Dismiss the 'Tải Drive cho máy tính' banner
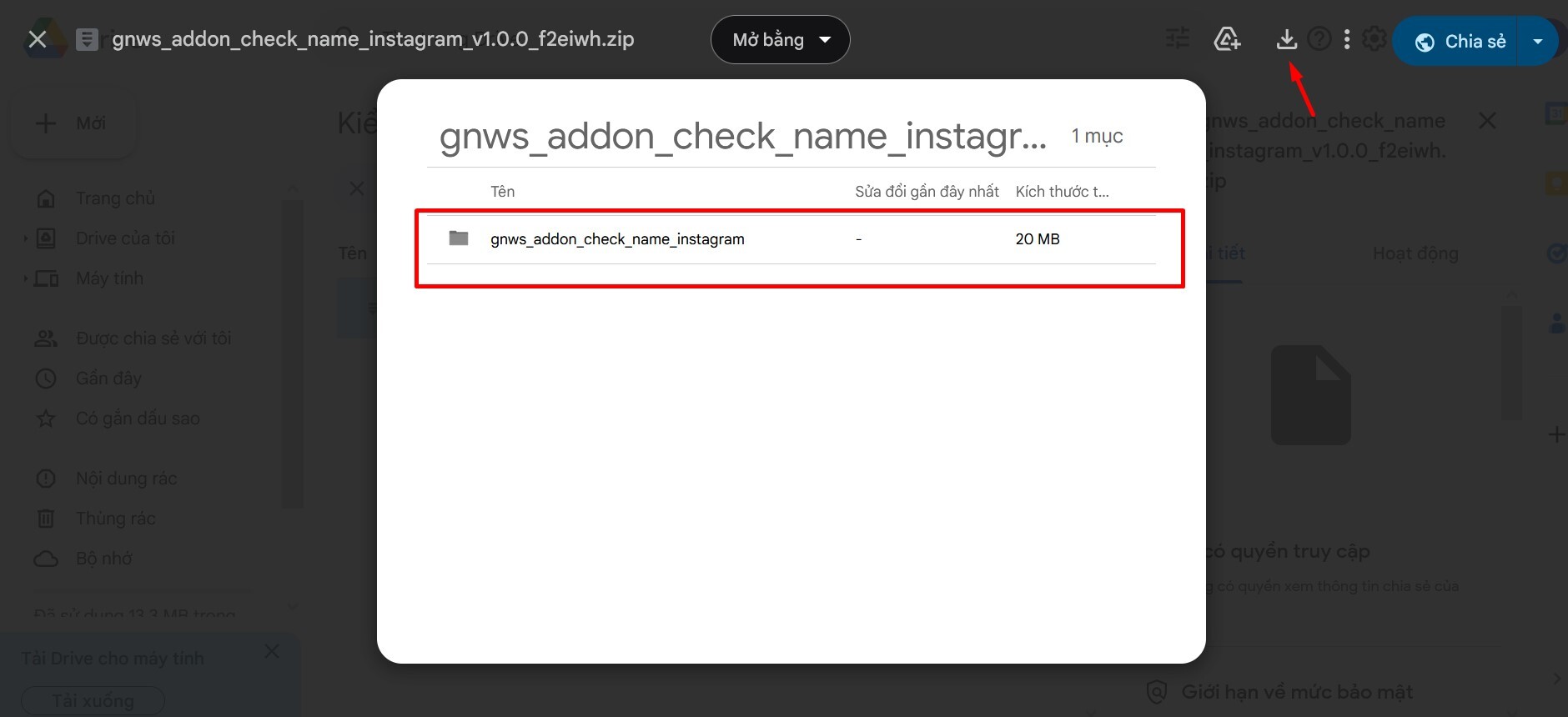The image size is (1568, 717). pos(272,651)
